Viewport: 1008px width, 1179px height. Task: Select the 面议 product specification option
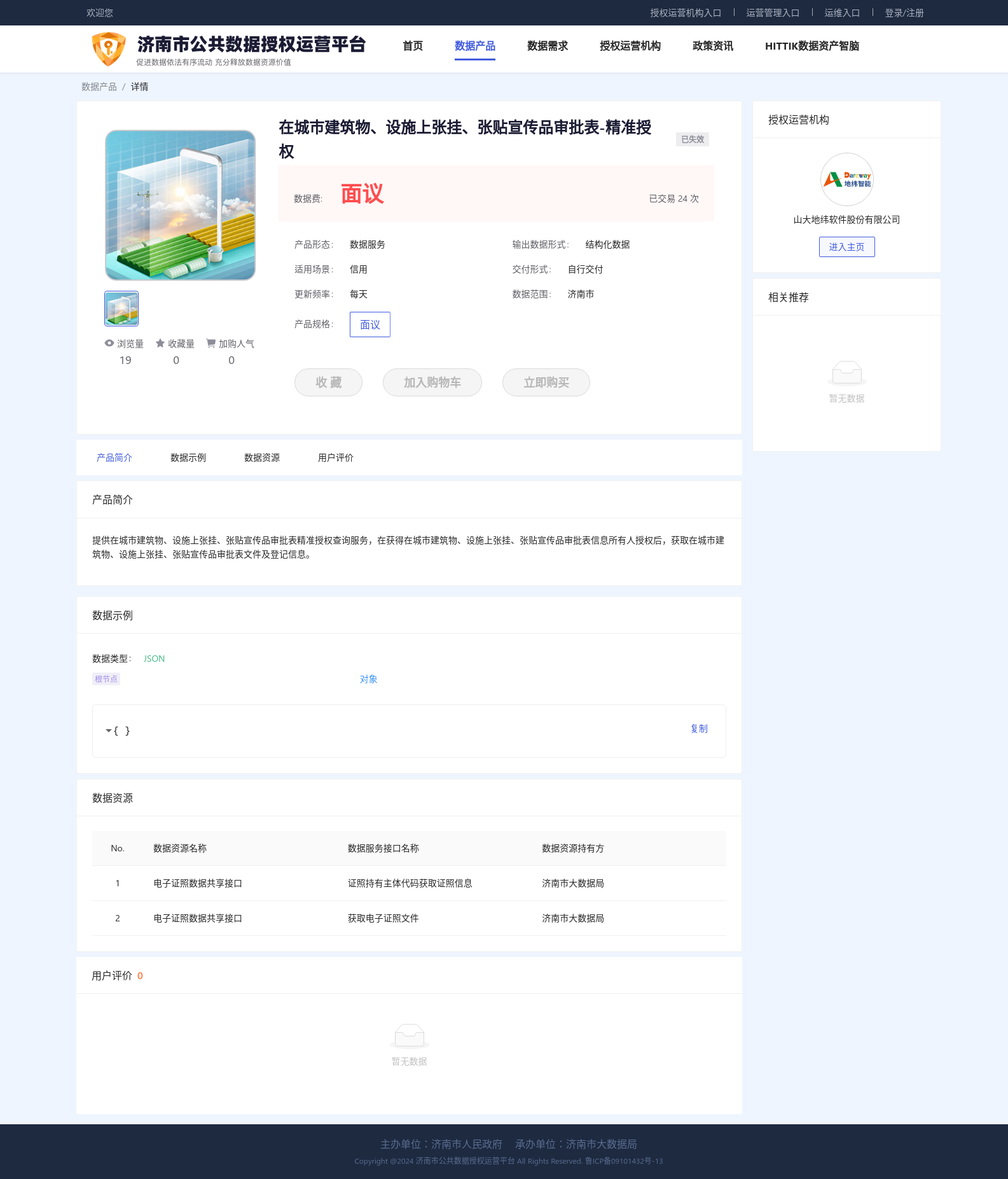point(370,324)
